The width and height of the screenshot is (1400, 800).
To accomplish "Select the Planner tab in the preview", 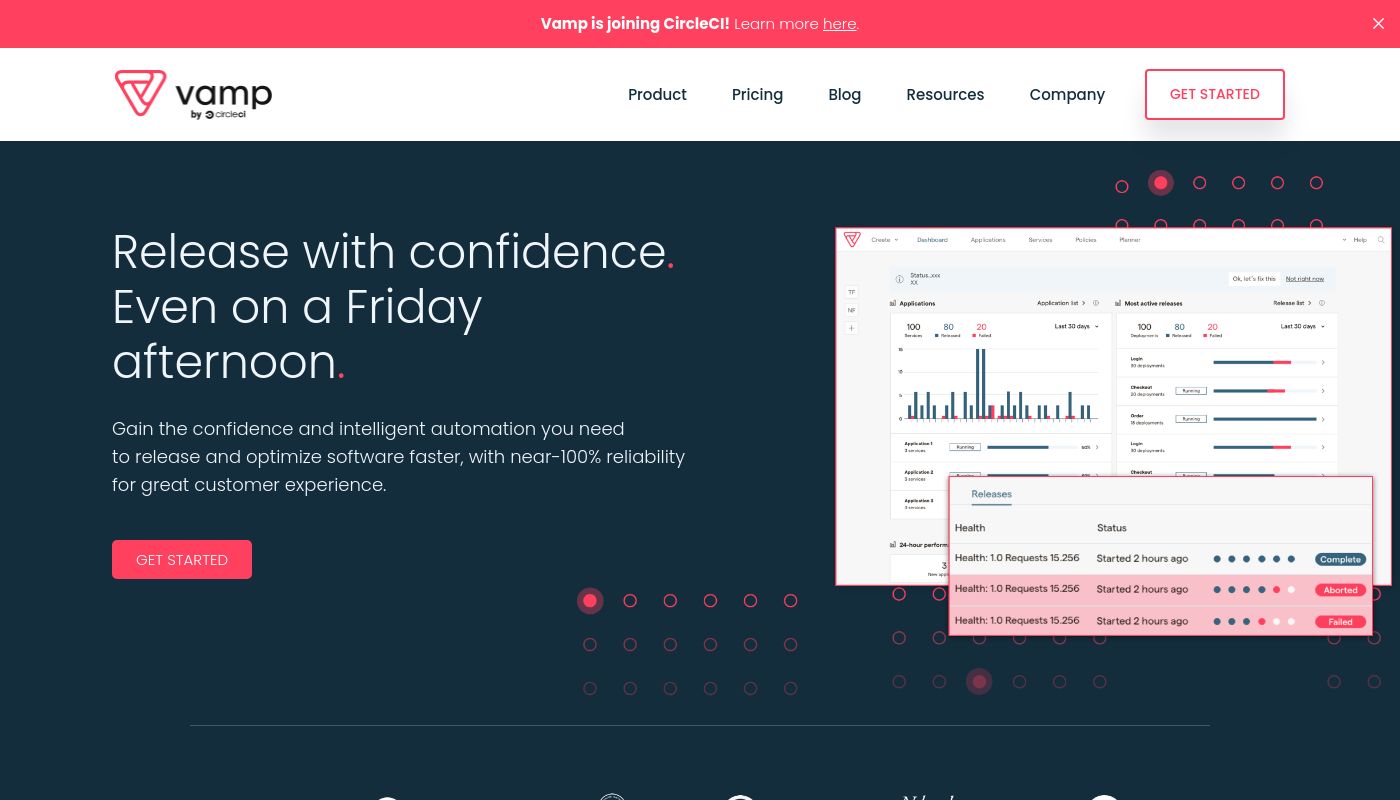I will pos(1130,240).
